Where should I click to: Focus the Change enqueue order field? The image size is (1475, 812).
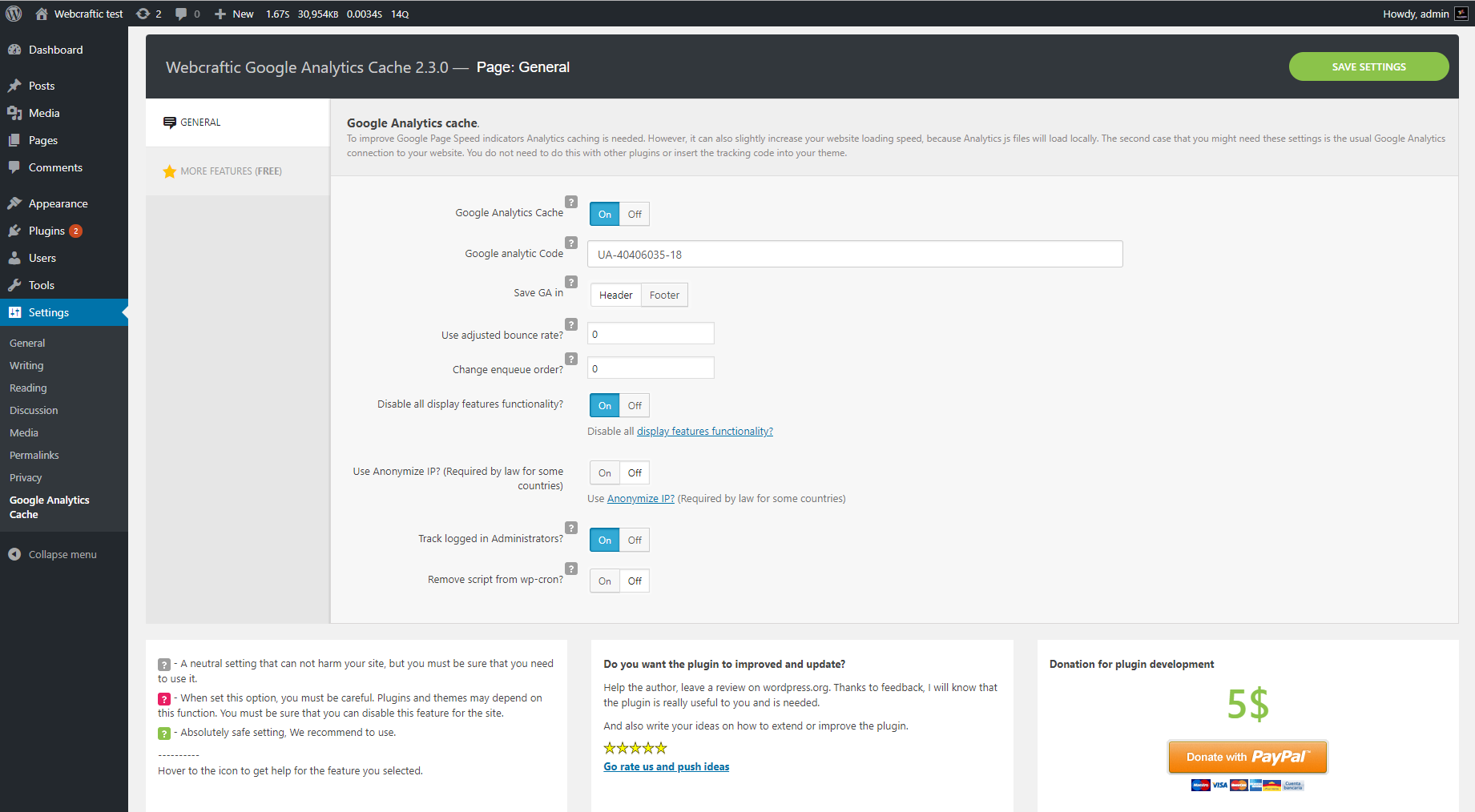[x=651, y=368]
